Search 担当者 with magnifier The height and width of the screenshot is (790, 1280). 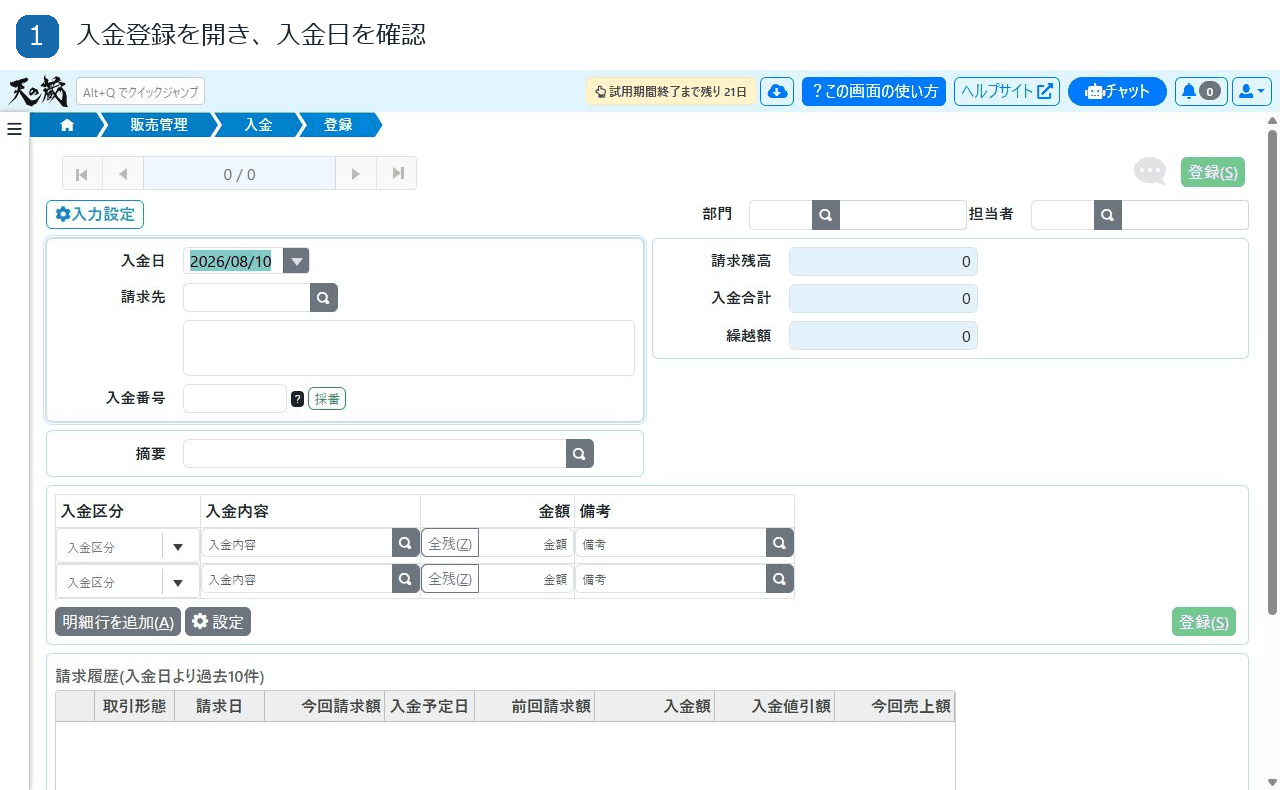click(x=1107, y=215)
